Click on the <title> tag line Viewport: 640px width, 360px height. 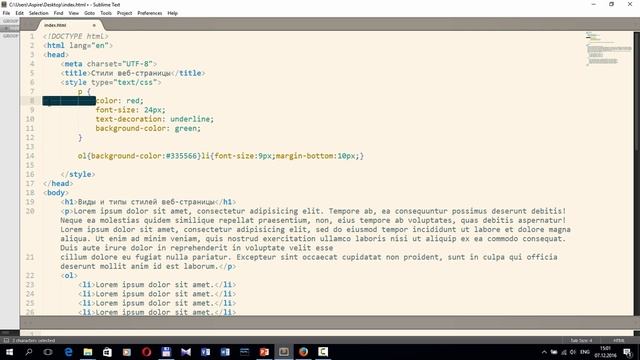(x=133, y=73)
